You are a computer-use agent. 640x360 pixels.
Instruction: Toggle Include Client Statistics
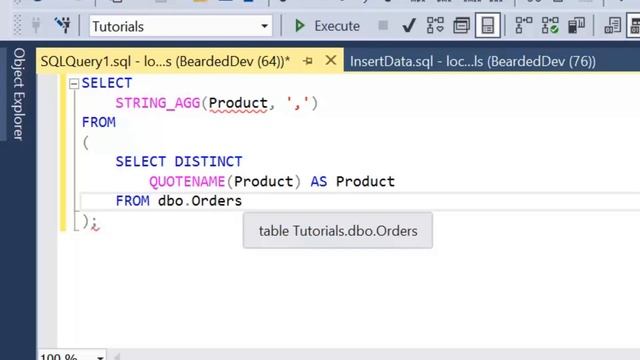576,26
